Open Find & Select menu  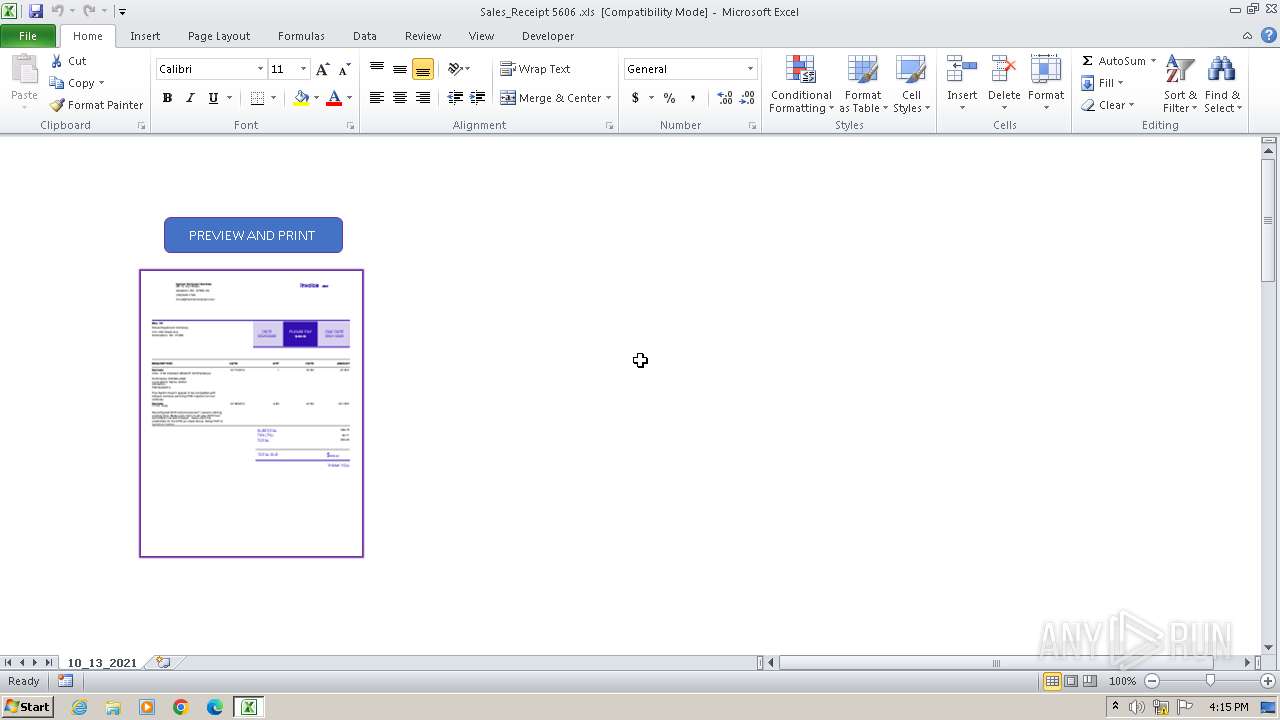point(1222,85)
